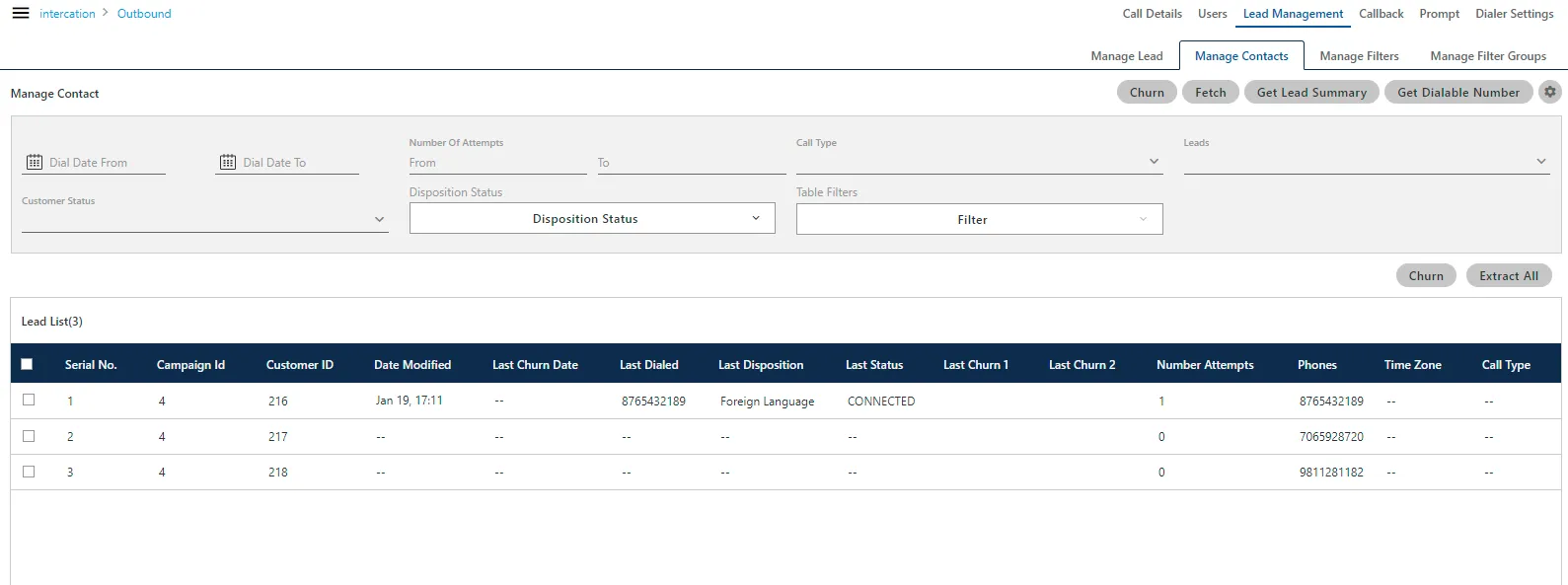
Task: Open the settings gear icon
Action: [x=1550, y=92]
